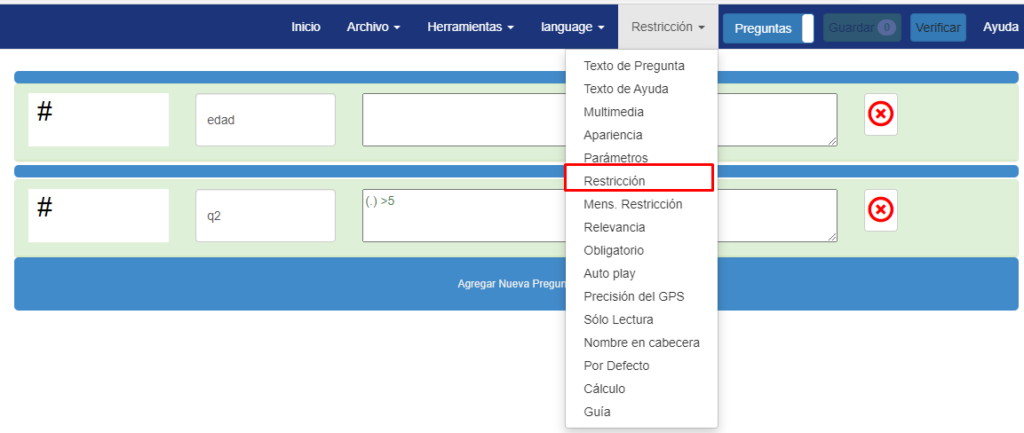
Task: Select Texto de Pregunta menu entry
Action: (x=634, y=65)
